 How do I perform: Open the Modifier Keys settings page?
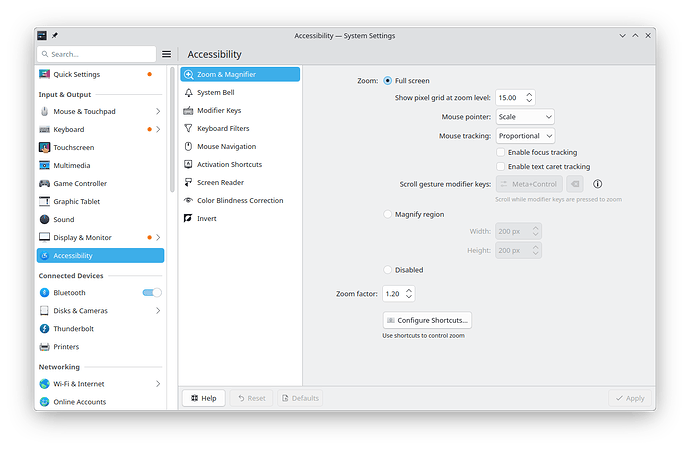point(218,110)
